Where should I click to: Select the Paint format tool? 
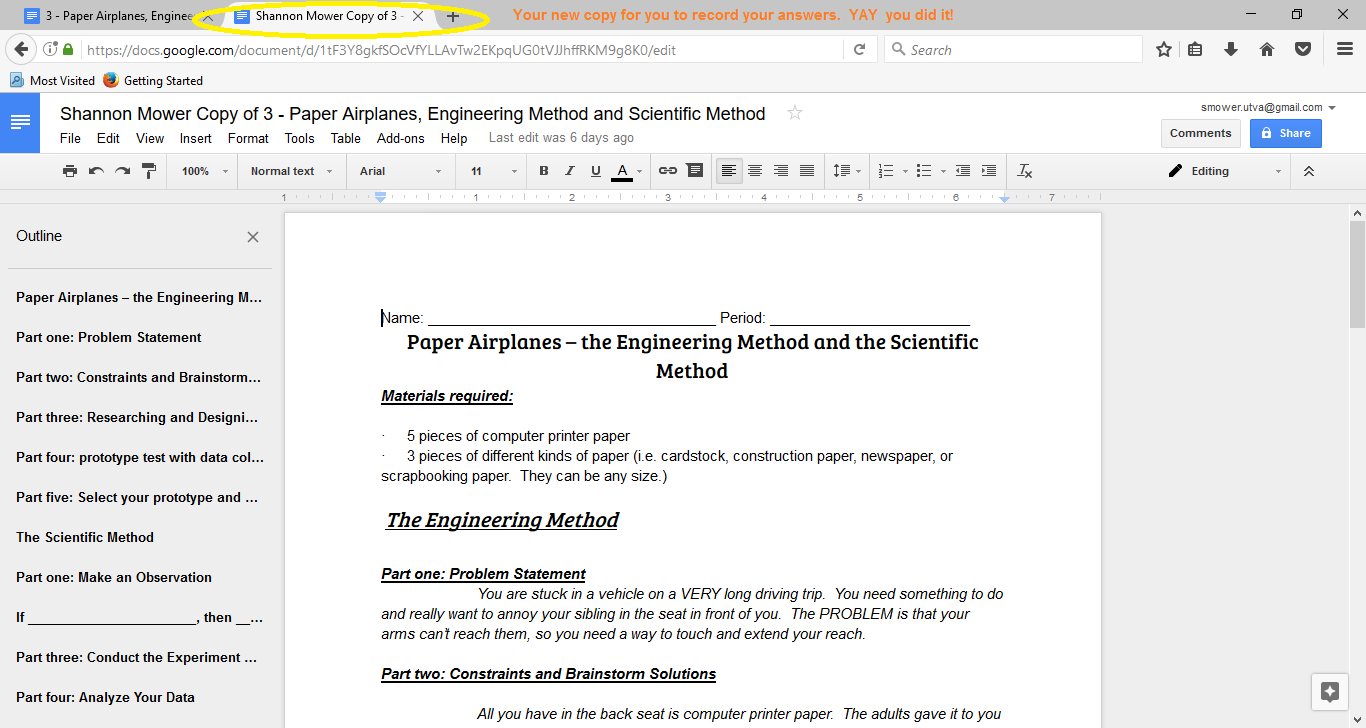[x=147, y=171]
